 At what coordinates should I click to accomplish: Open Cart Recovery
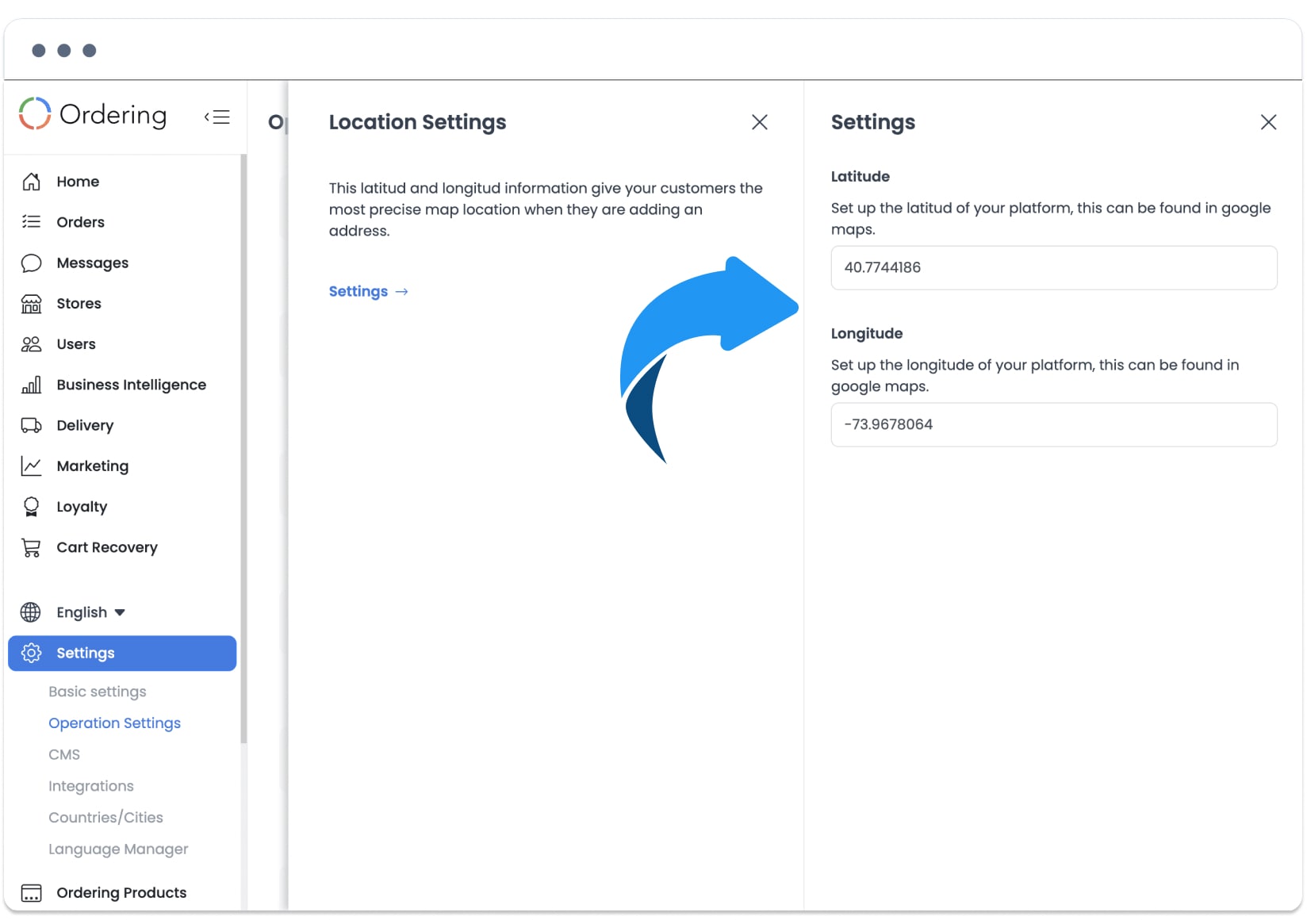[x=107, y=547]
